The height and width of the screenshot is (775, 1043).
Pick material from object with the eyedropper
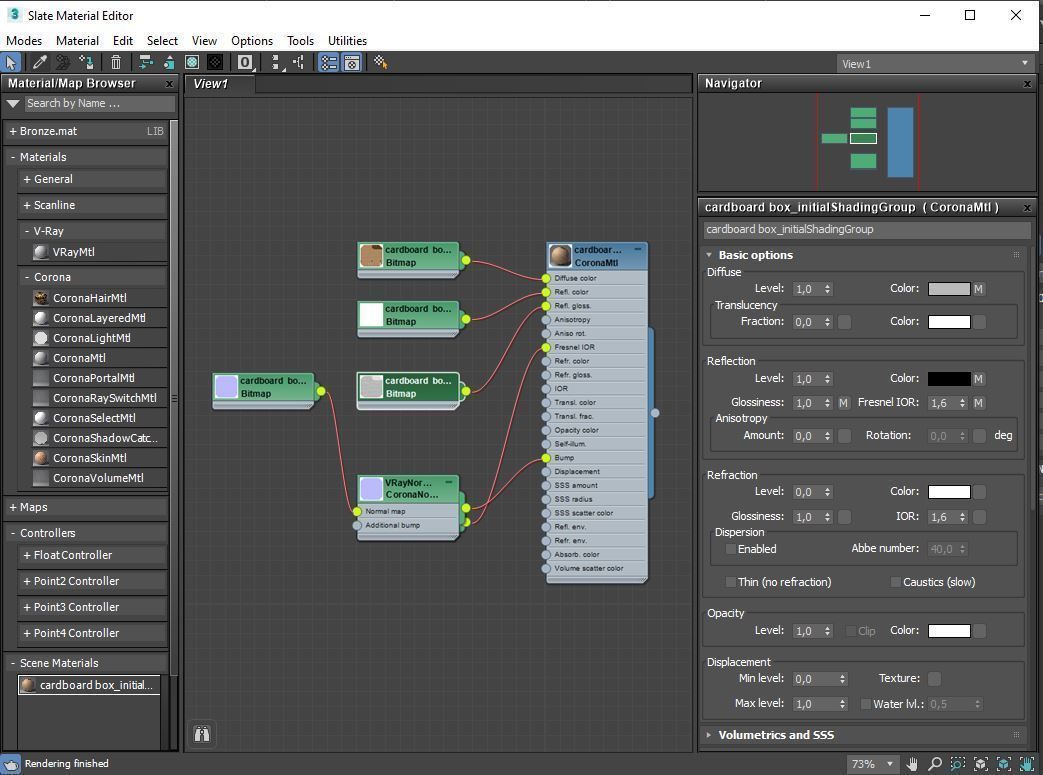click(x=40, y=63)
